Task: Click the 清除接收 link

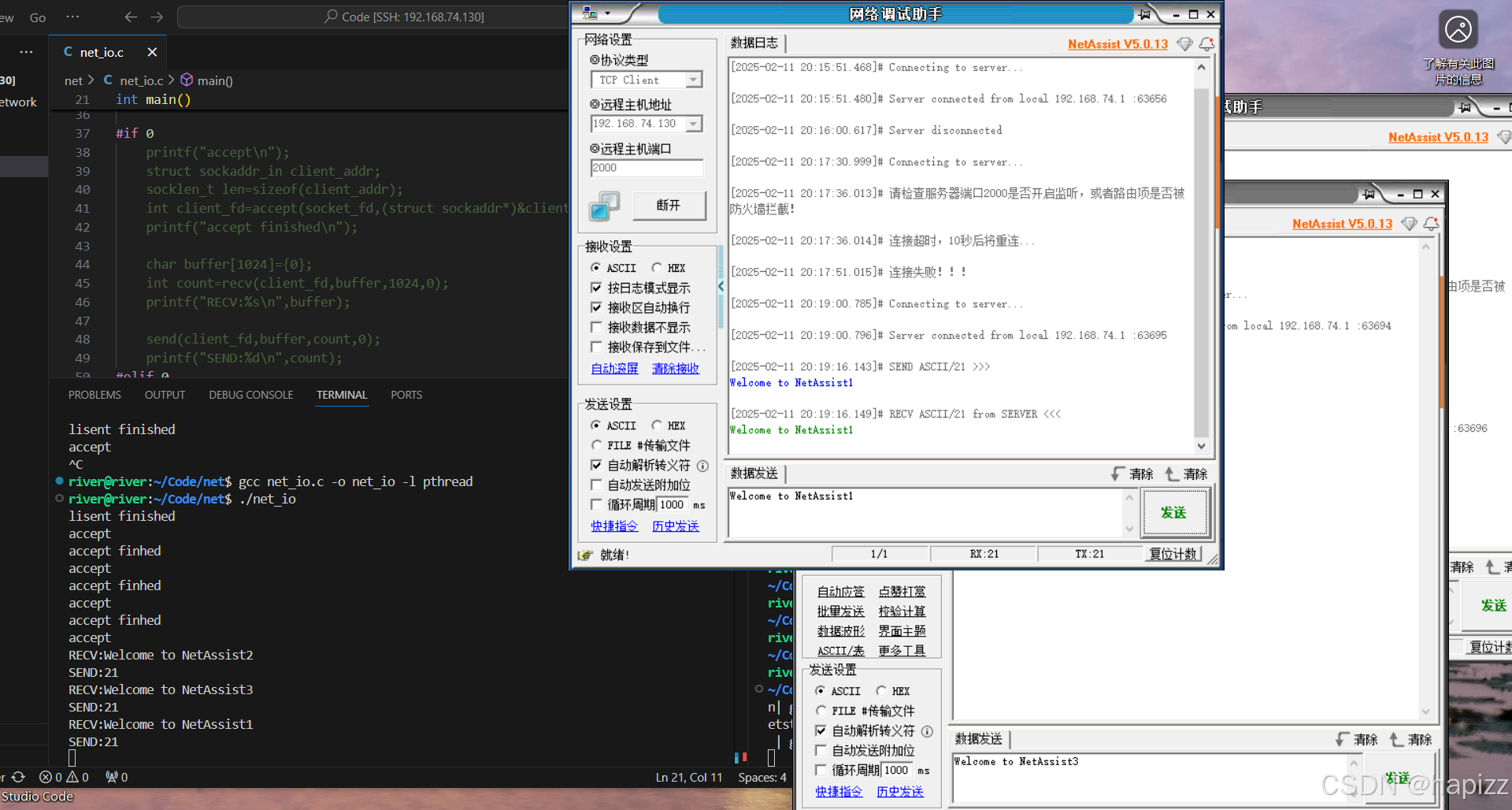Action: pos(676,369)
